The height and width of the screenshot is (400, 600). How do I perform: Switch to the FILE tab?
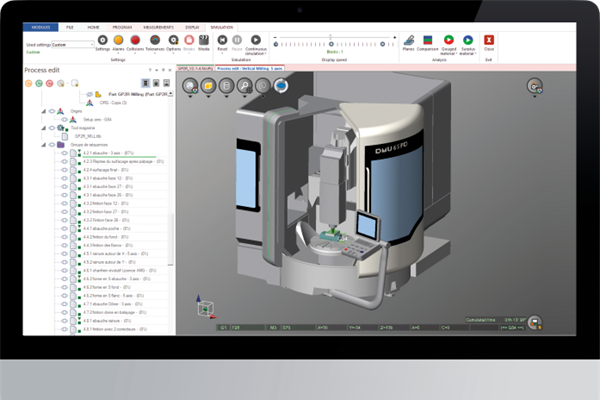[x=70, y=27]
